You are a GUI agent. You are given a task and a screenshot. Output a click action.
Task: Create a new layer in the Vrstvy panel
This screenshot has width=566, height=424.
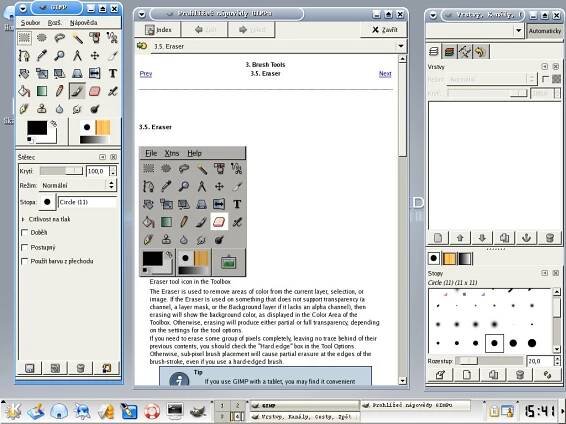point(437,238)
